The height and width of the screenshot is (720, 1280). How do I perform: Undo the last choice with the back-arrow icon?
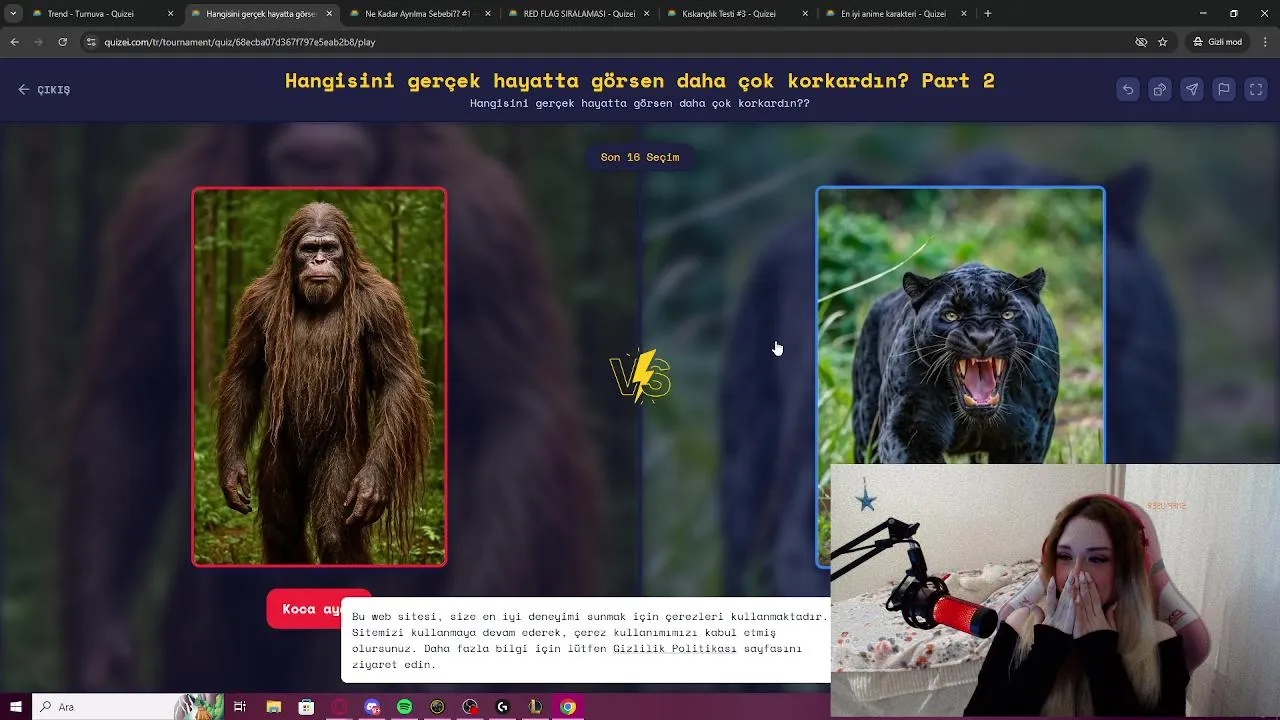[1128, 89]
